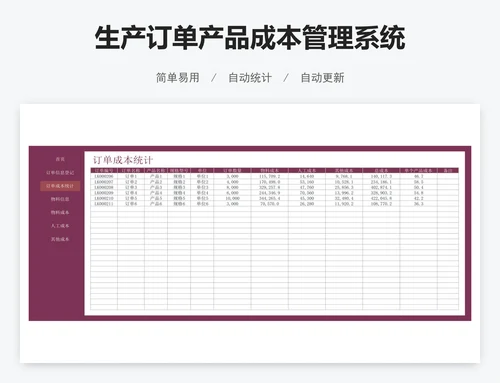
Task: Go to 订单信息登记 in the sidebar
Action: pyautogui.click(x=60, y=173)
